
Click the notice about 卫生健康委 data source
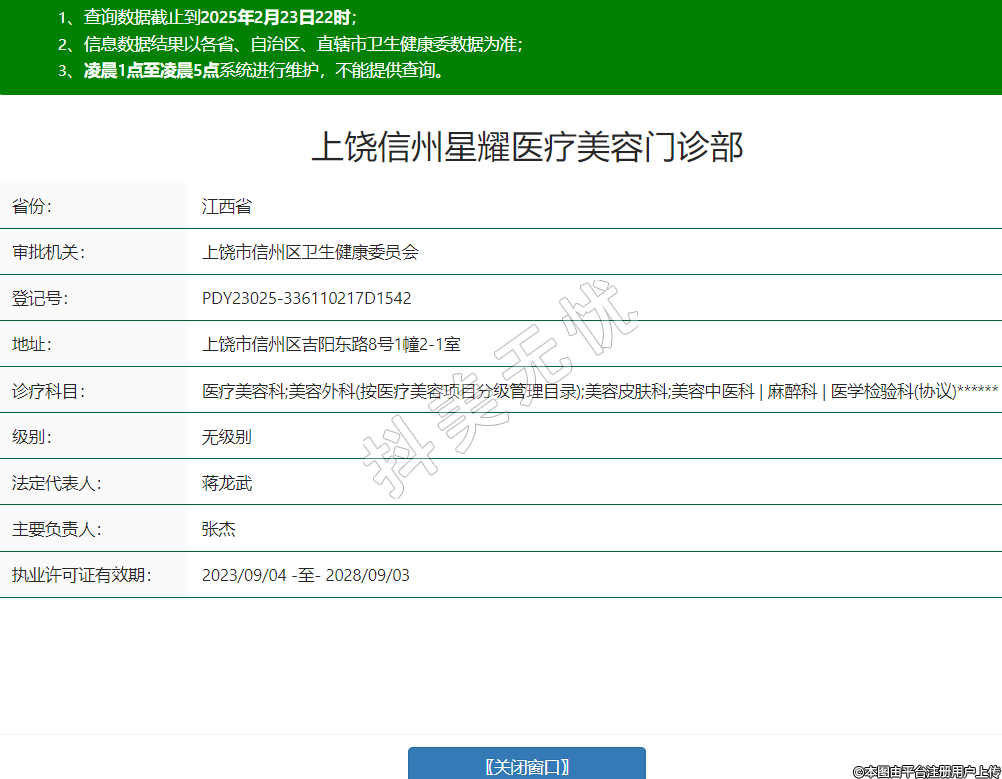click(x=290, y=44)
